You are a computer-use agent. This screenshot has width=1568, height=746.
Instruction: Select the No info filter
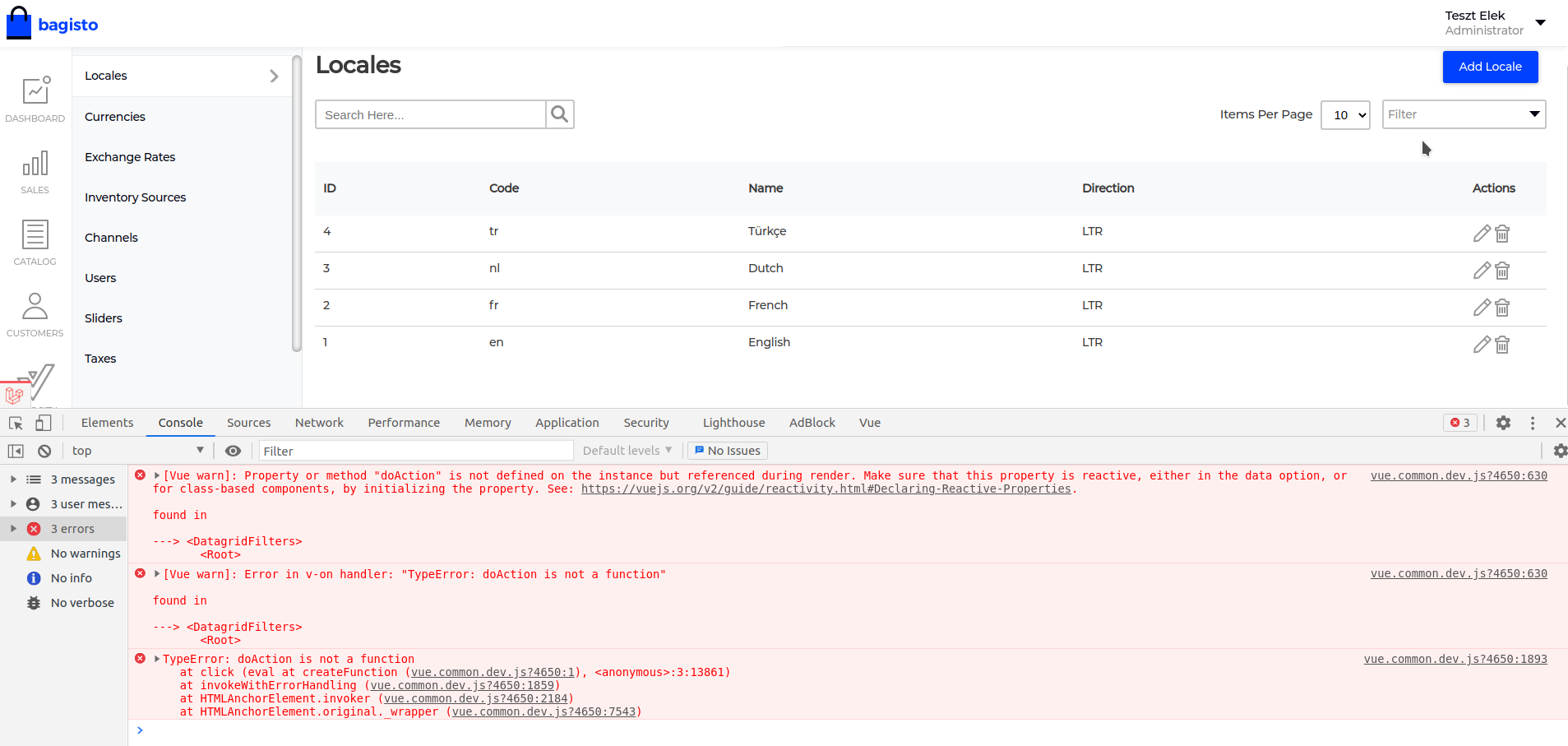point(64,578)
